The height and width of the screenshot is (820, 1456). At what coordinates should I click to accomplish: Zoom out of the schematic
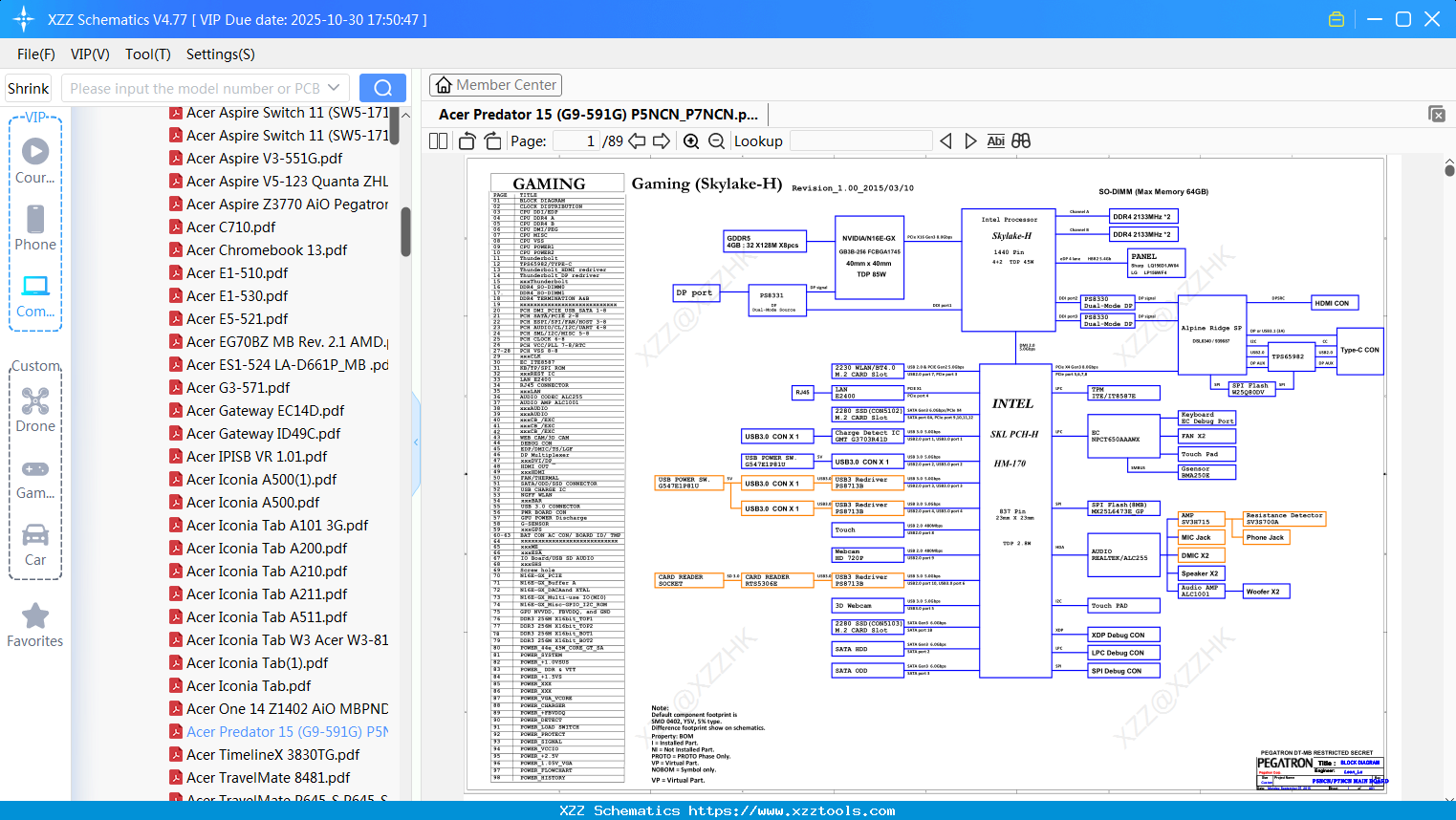[x=716, y=141]
